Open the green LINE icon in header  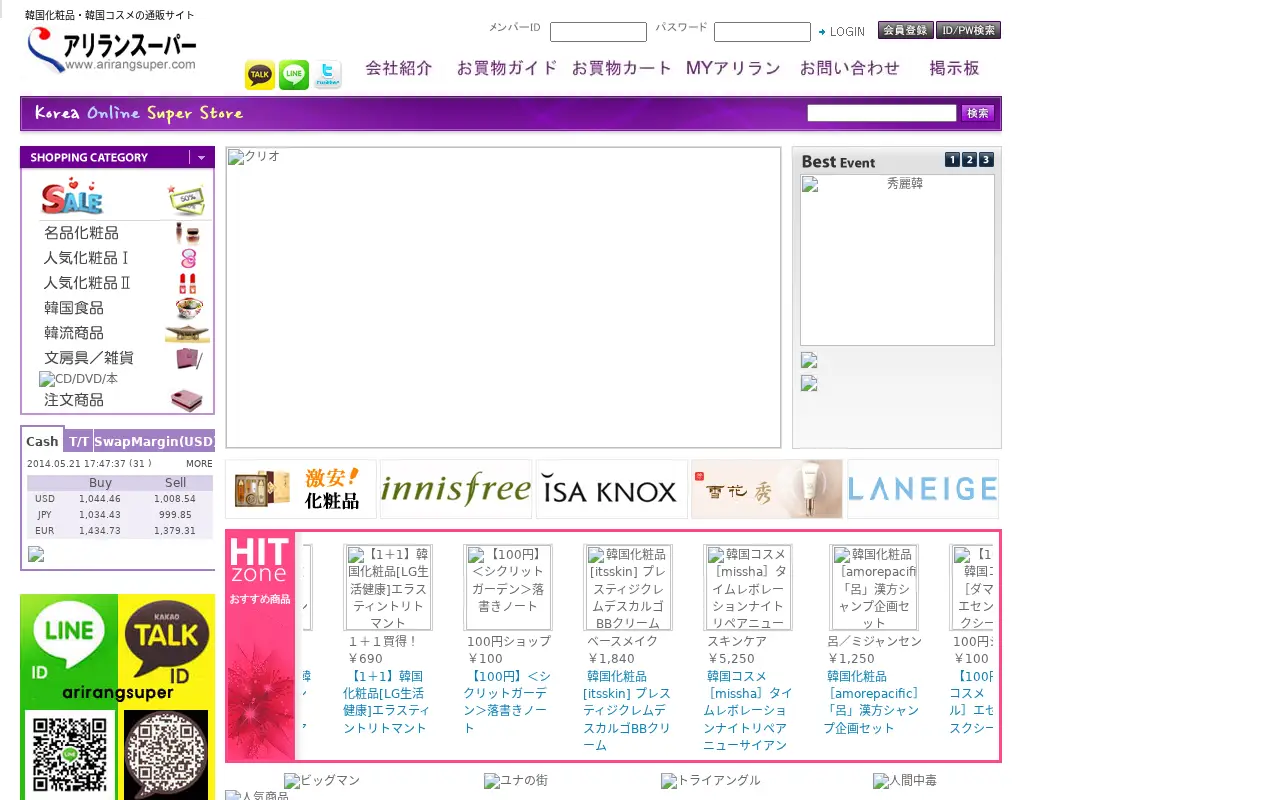pos(294,75)
